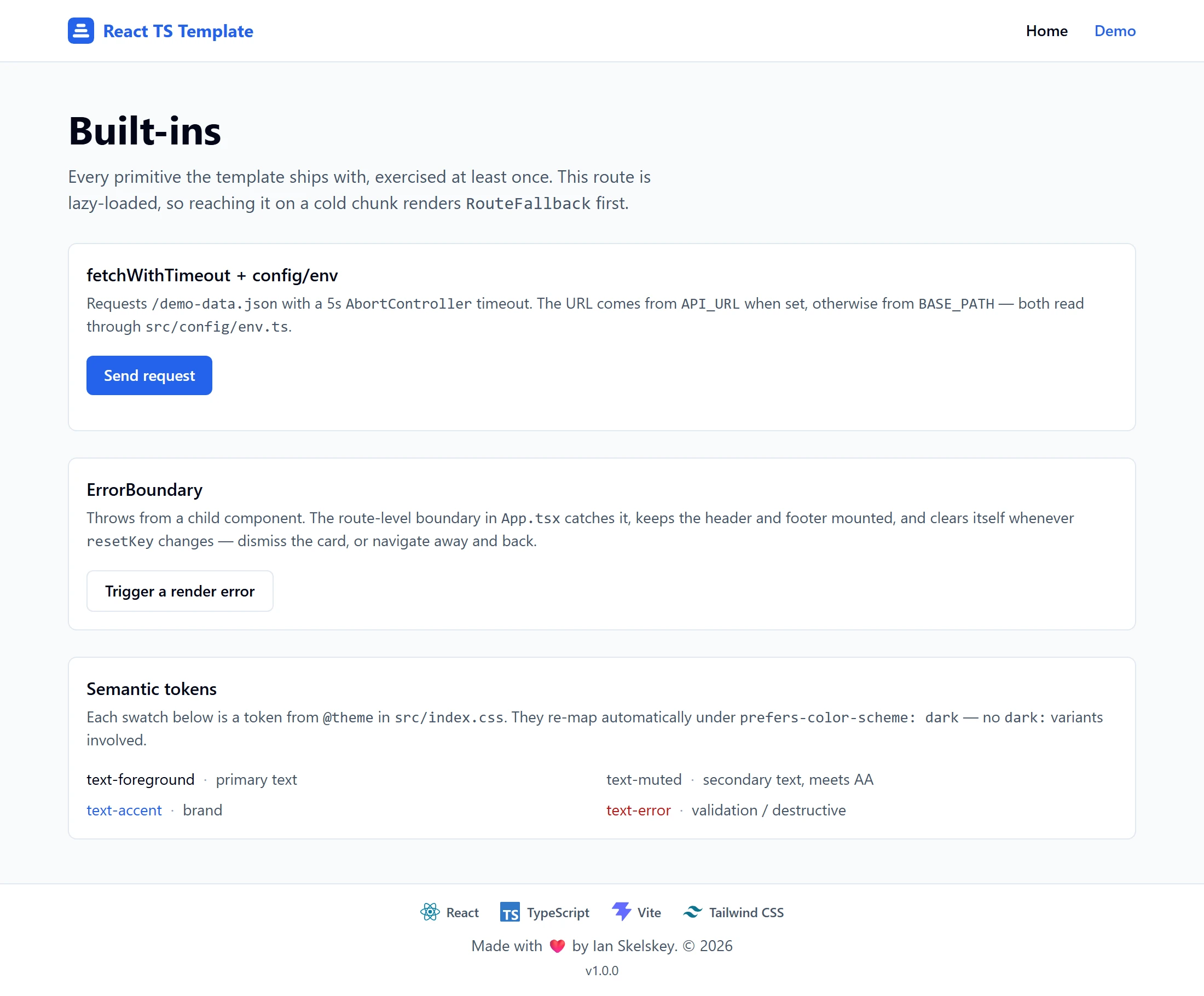This screenshot has height=996, width=1204.
Task: Open the Tailwind CSS footer link text
Action: (x=746, y=912)
